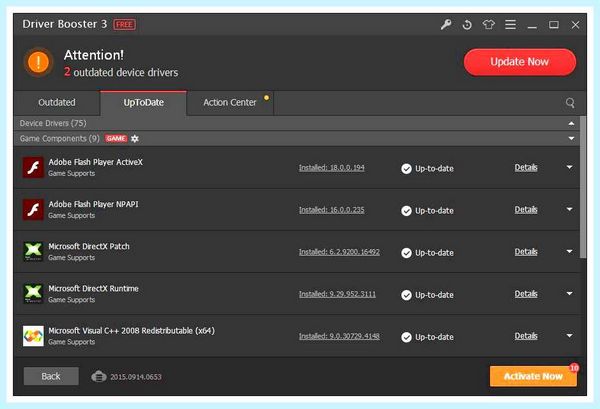
Task: Open the hamburger menu icon
Action: coord(510,25)
